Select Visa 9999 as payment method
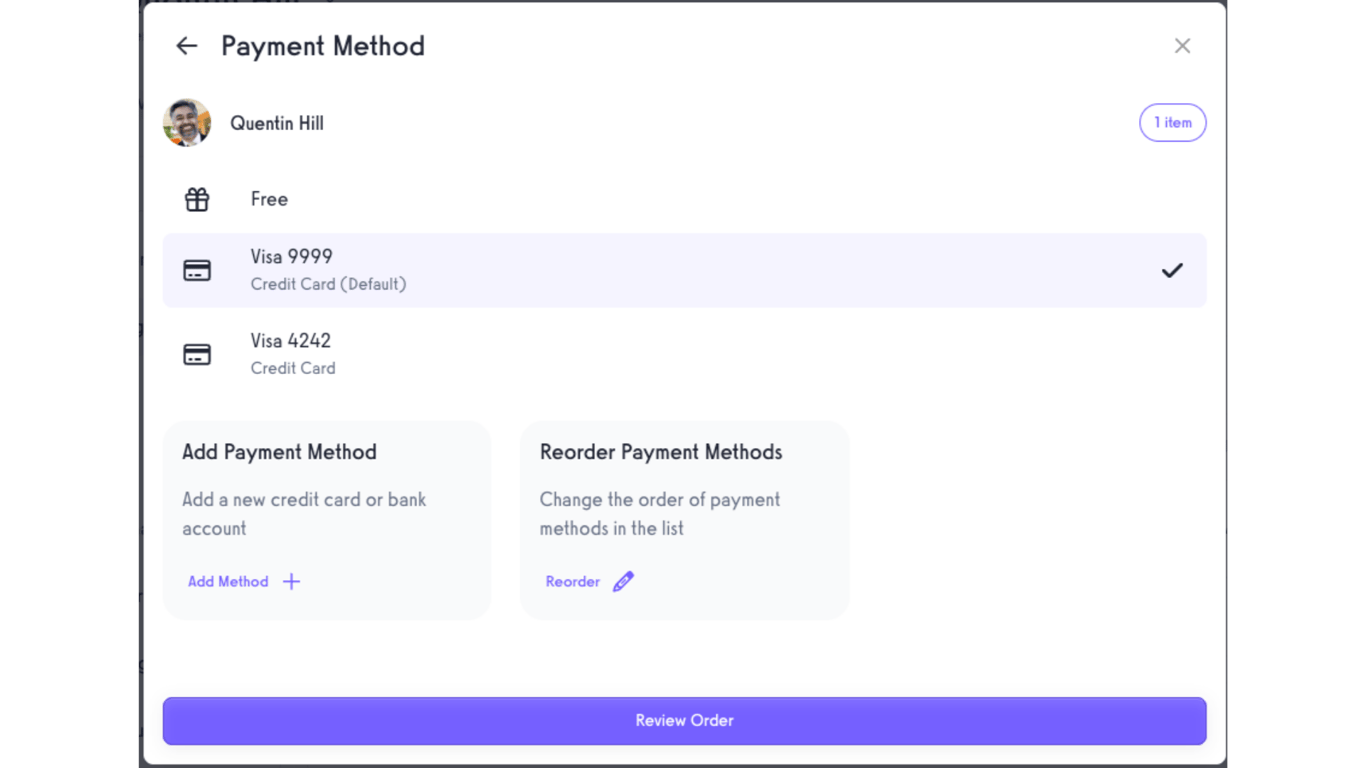This screenshot has width=1366, height=768. (x=684, y=270)
